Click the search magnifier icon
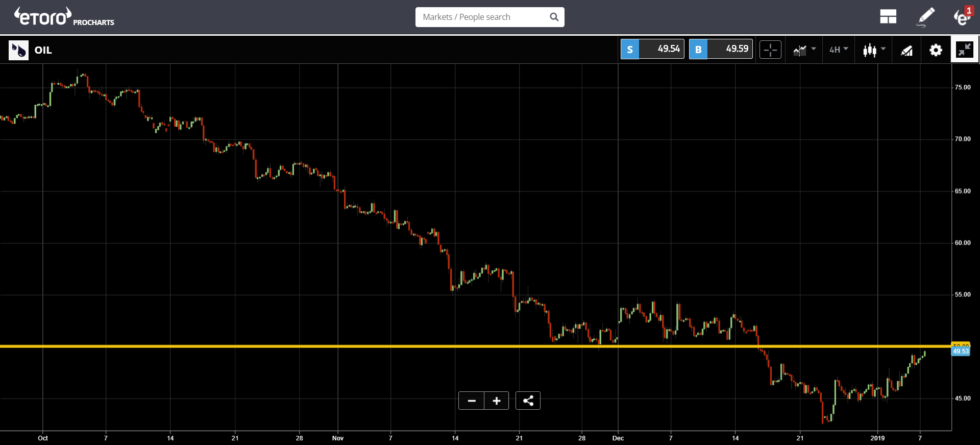The width and height of the screenshot is (980, 445). [x=554, y=17]
